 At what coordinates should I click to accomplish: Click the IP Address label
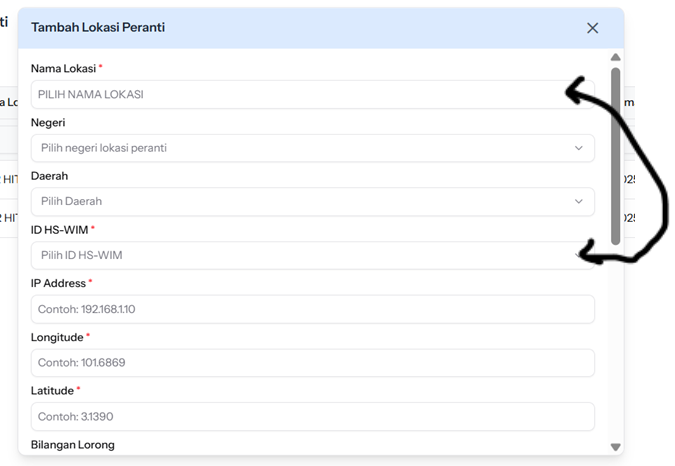pos(58,283)
